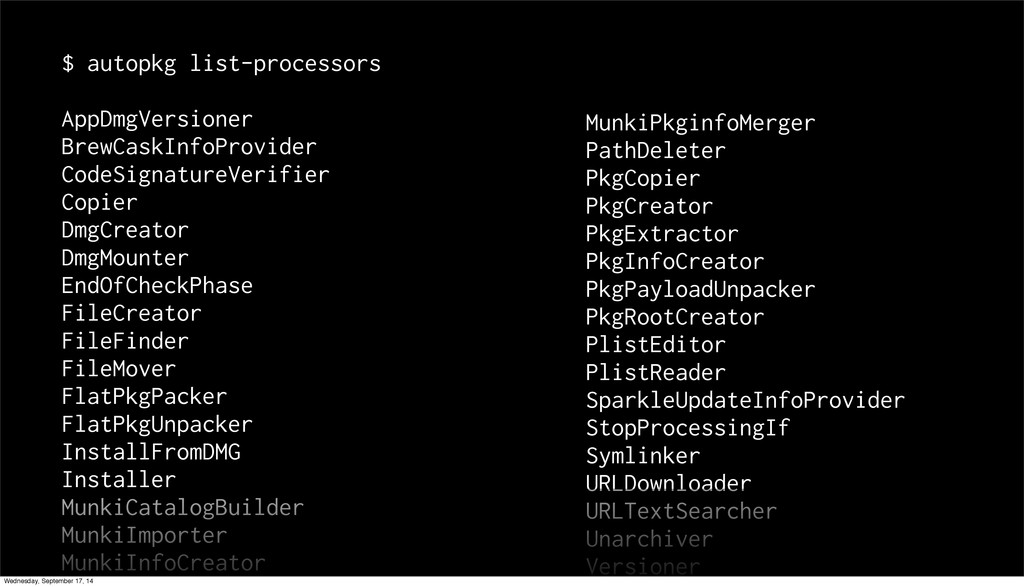
Task: Click the autopkg list-processors command line
Action: pyautogui.click(x=221, y=64)
